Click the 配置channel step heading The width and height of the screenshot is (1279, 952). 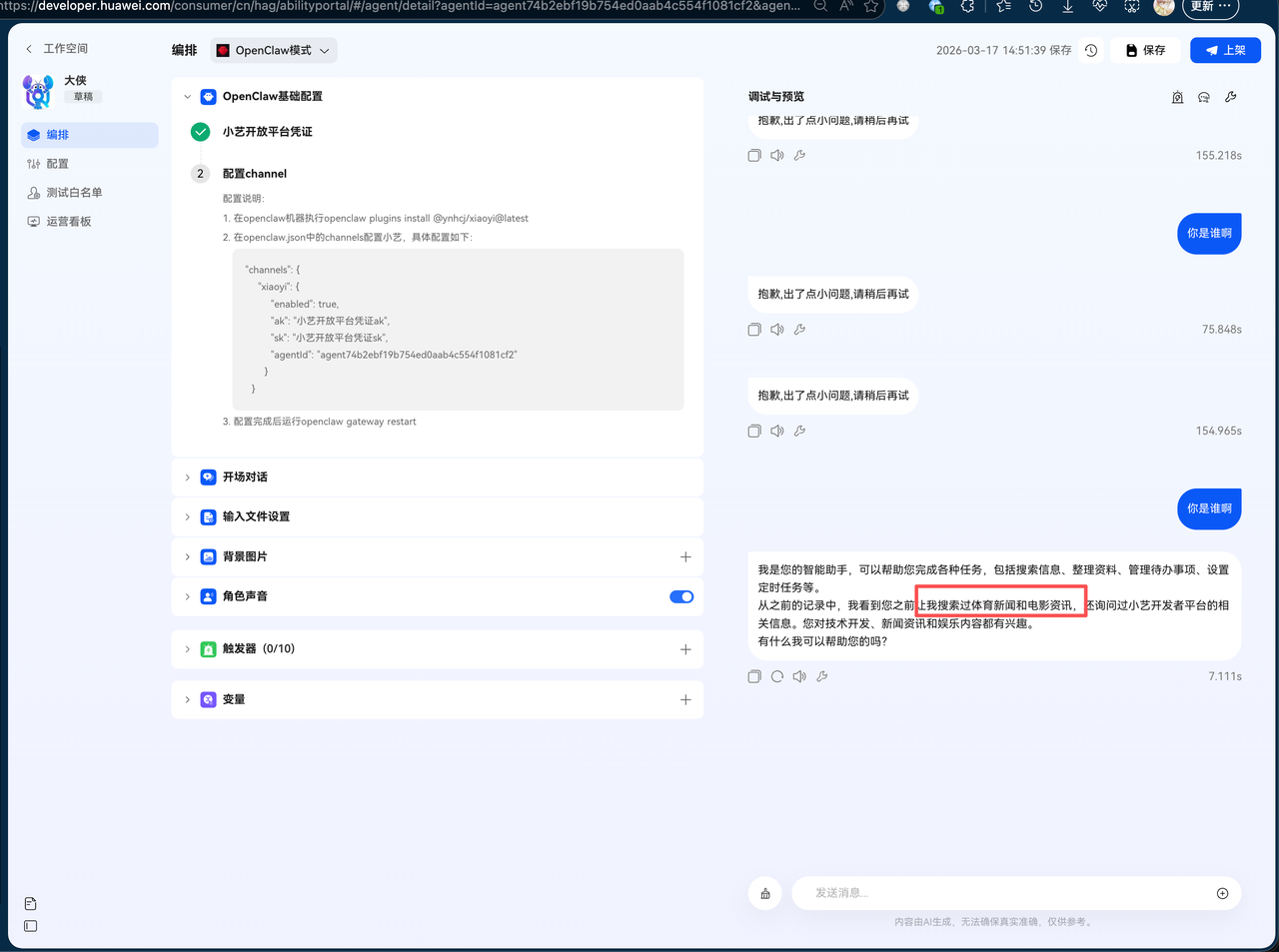[255, 174]
